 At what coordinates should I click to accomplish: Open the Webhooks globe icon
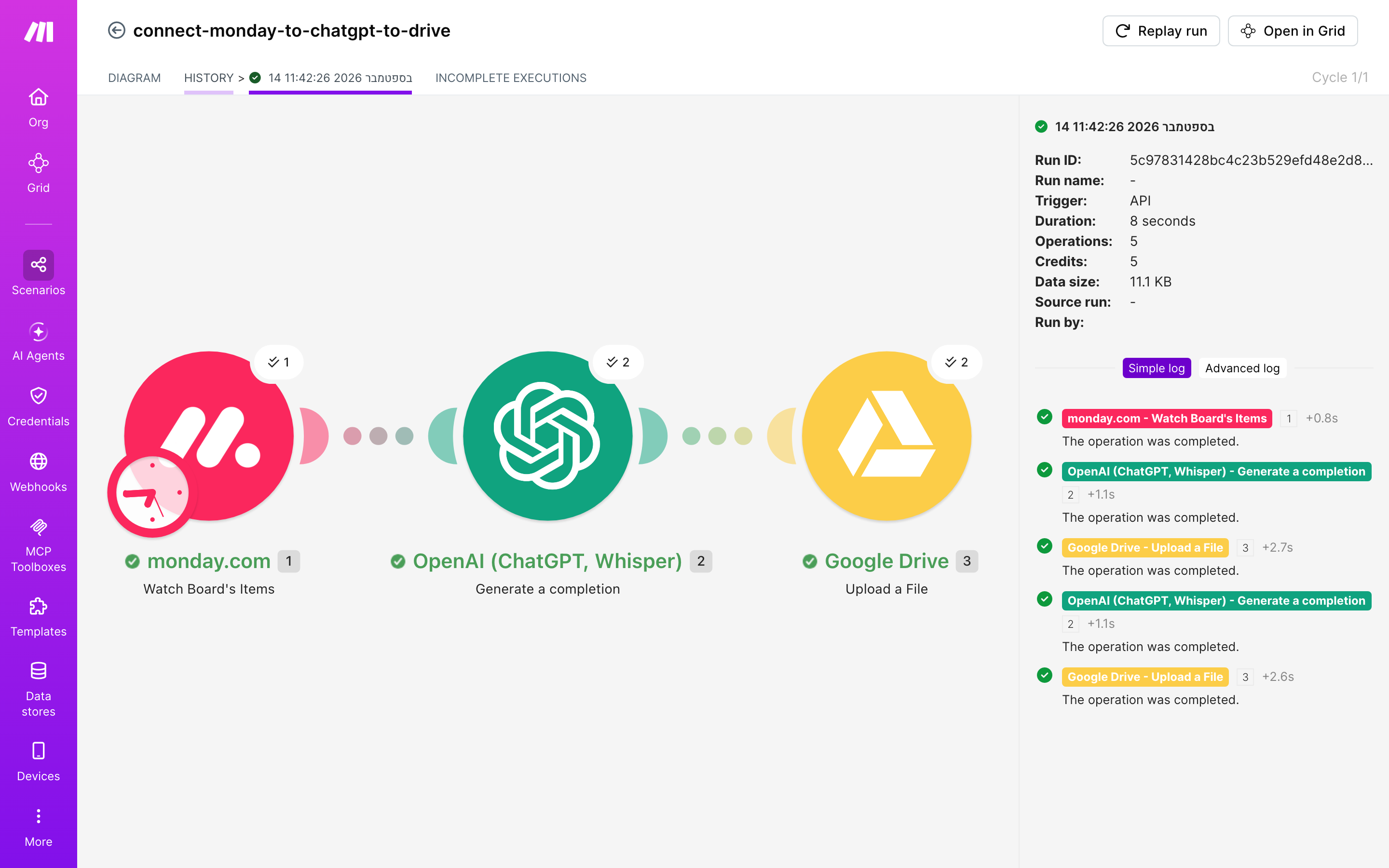click(x=39, y=461)
